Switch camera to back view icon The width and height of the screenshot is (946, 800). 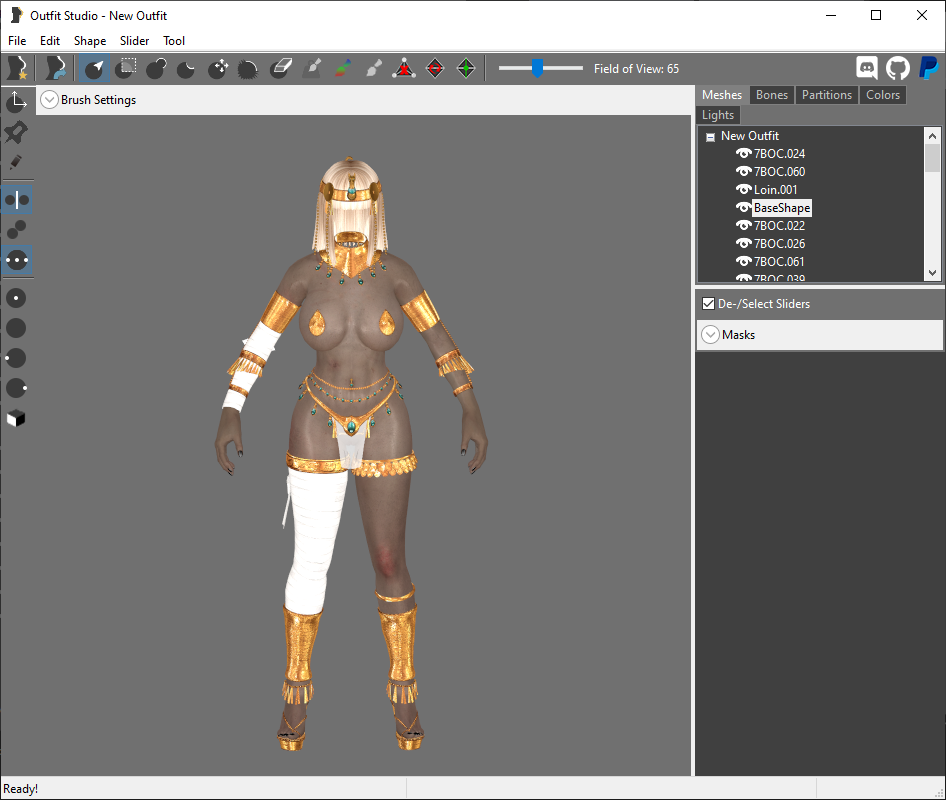16,328
